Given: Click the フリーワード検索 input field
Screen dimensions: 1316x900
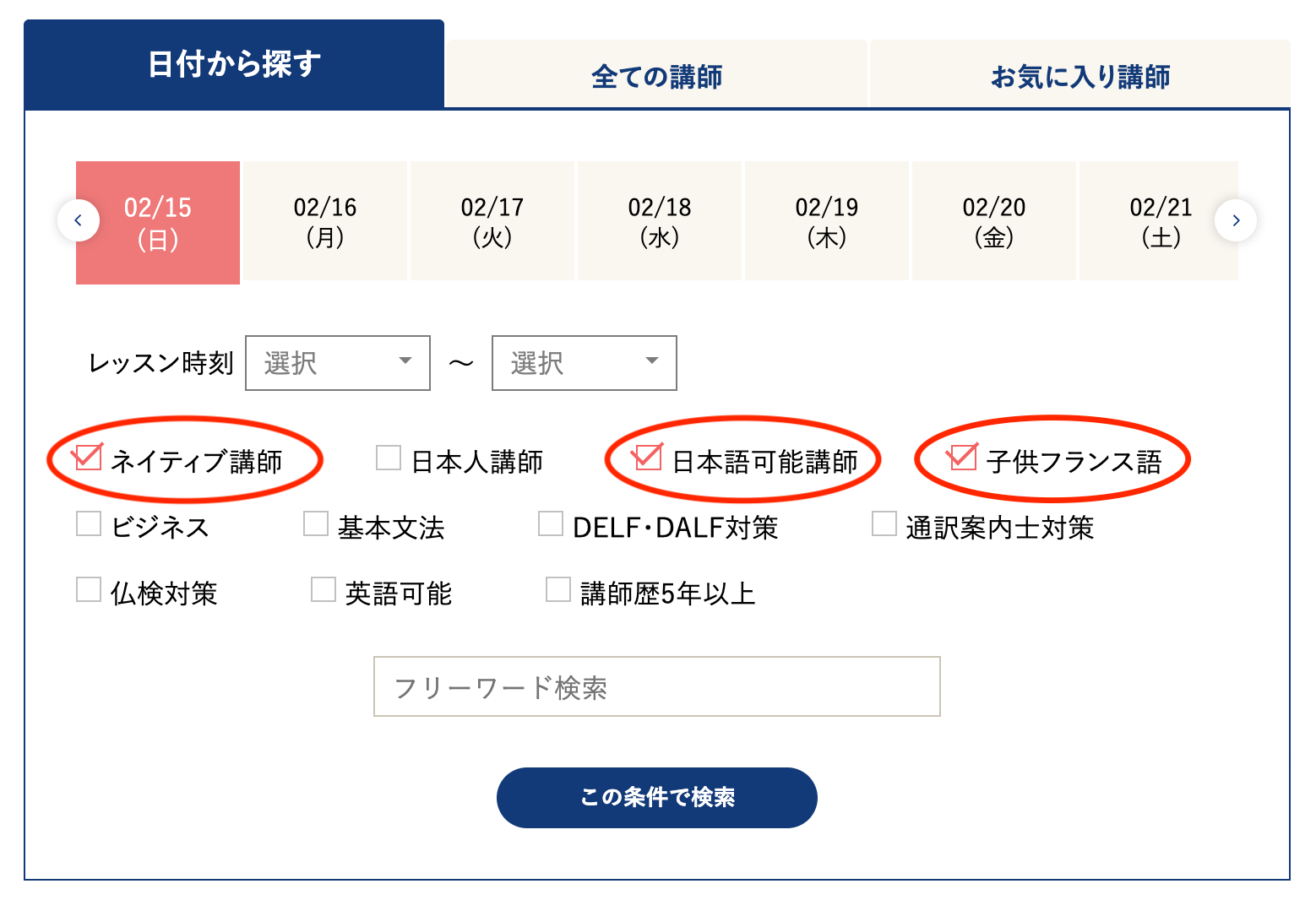Looking at the screenshot, I should pyautogui.click(x=657, y=687).
